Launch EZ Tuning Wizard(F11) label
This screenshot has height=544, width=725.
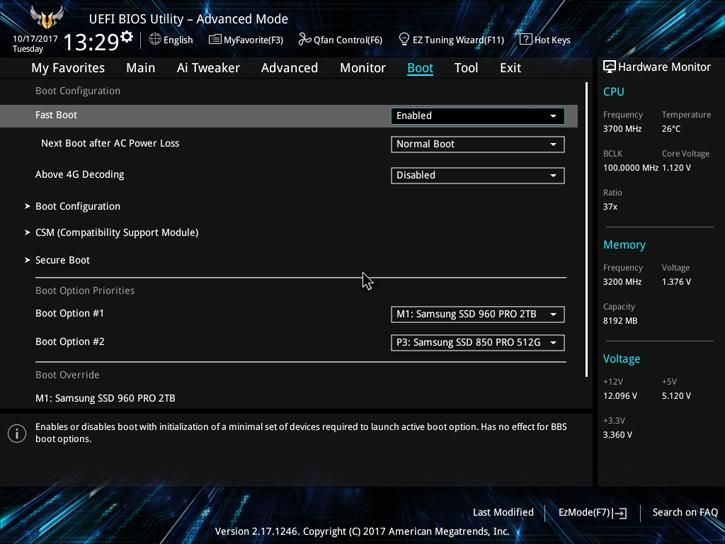pyautogui.click(x=458, y=40)
